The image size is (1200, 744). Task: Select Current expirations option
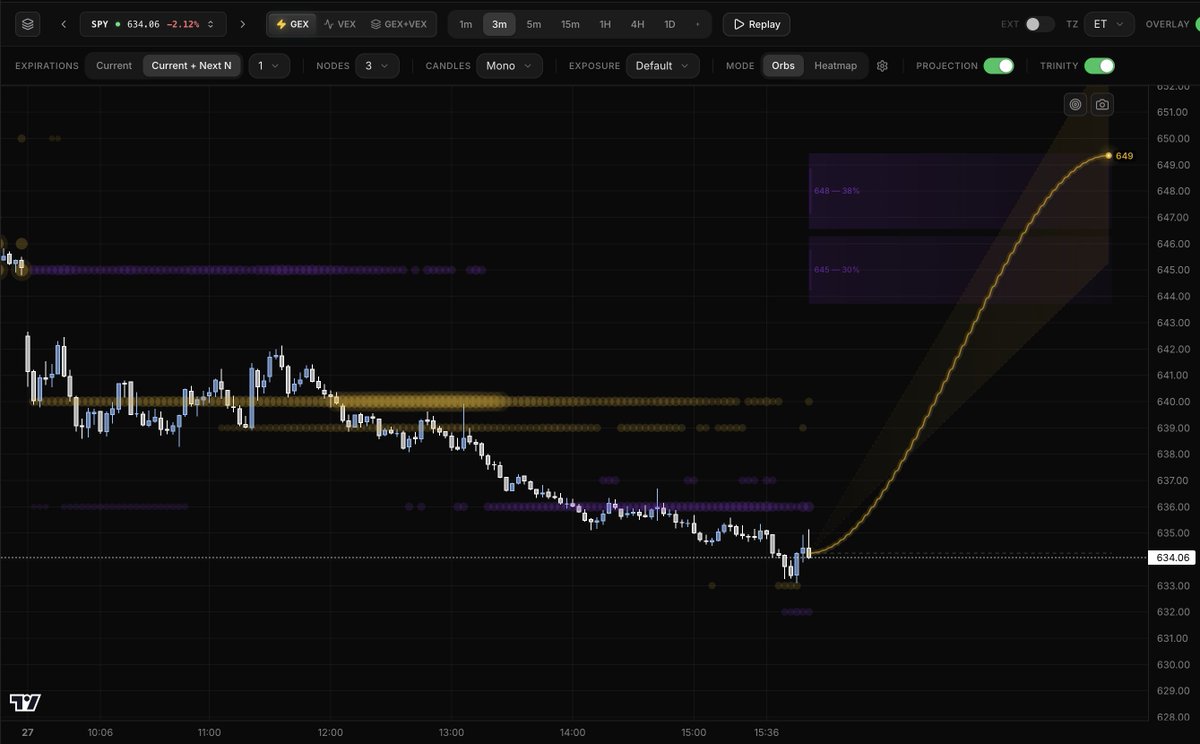point(114,66)
